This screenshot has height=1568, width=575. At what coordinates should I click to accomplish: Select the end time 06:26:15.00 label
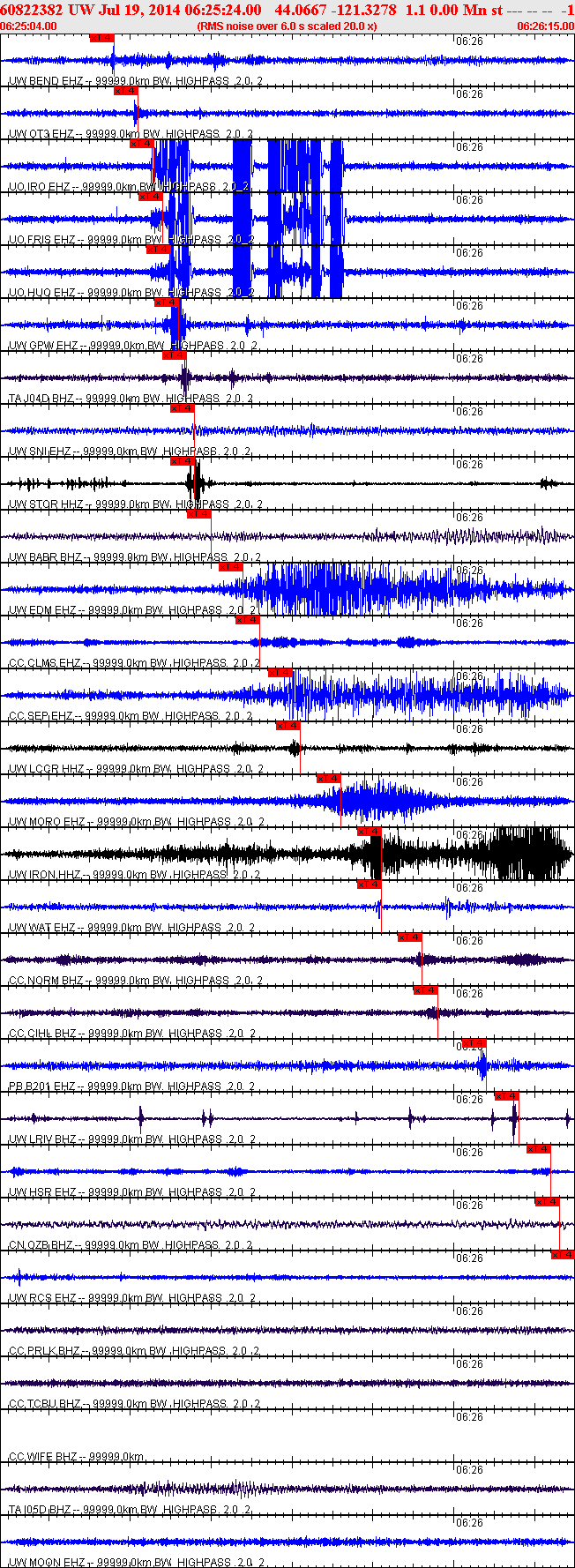(545, 26)
